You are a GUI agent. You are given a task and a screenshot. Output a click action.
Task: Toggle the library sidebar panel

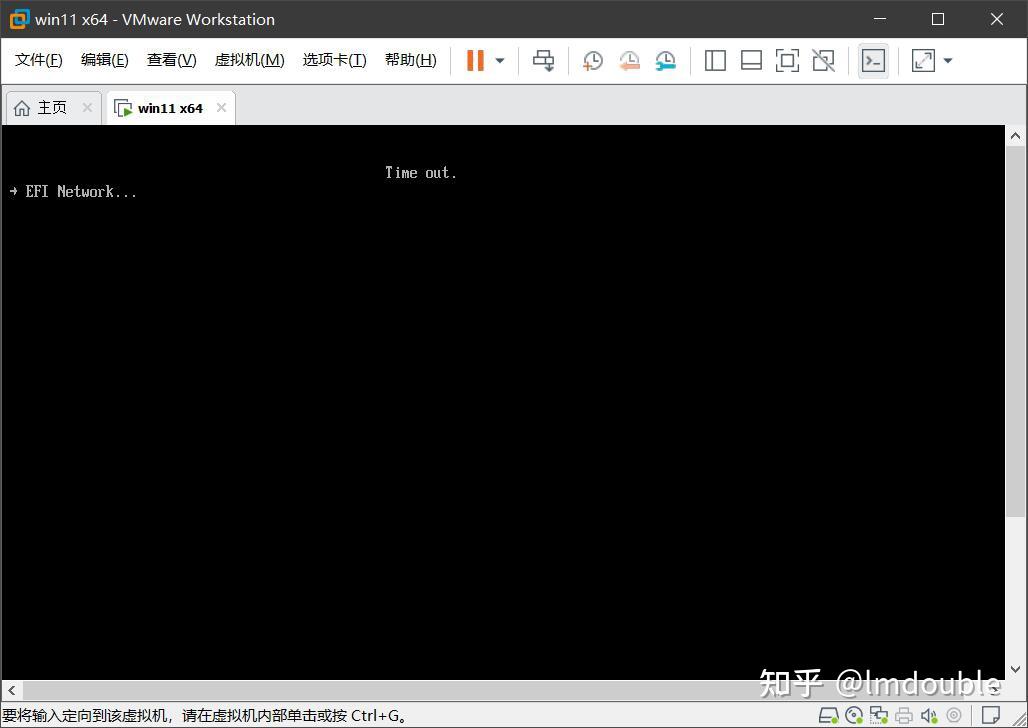pyautogui.click(x=715, y=61)
